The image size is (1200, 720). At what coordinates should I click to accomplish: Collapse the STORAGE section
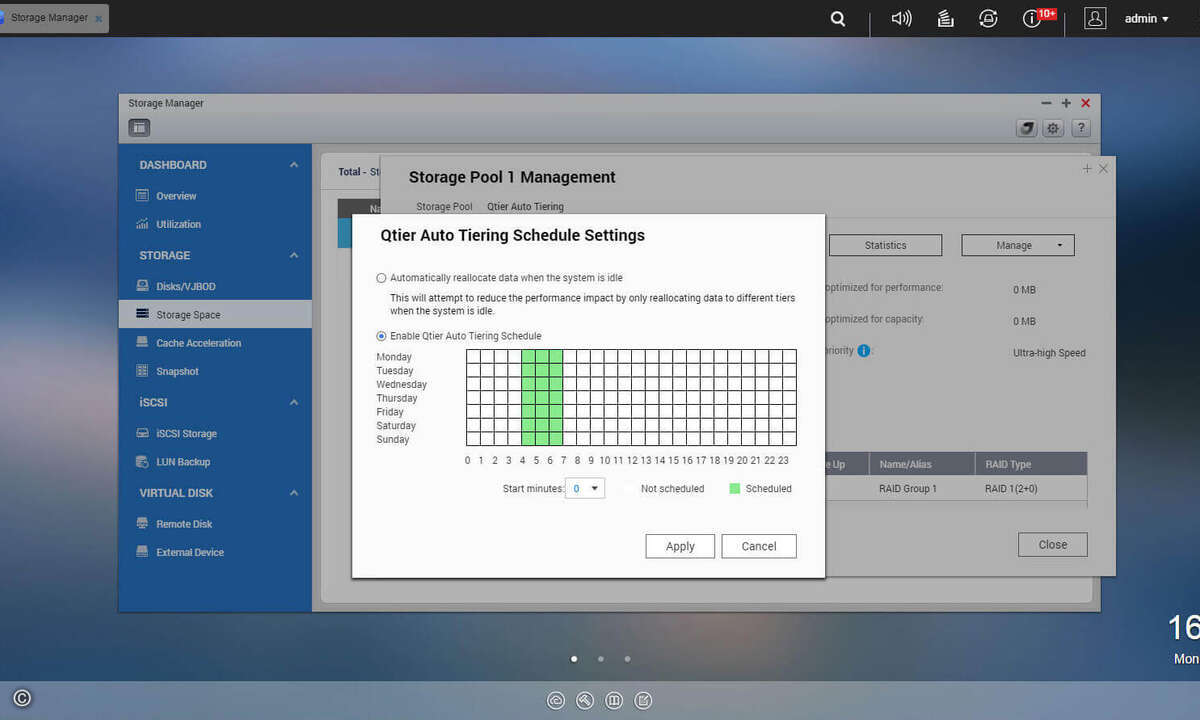tap(294, 255)
